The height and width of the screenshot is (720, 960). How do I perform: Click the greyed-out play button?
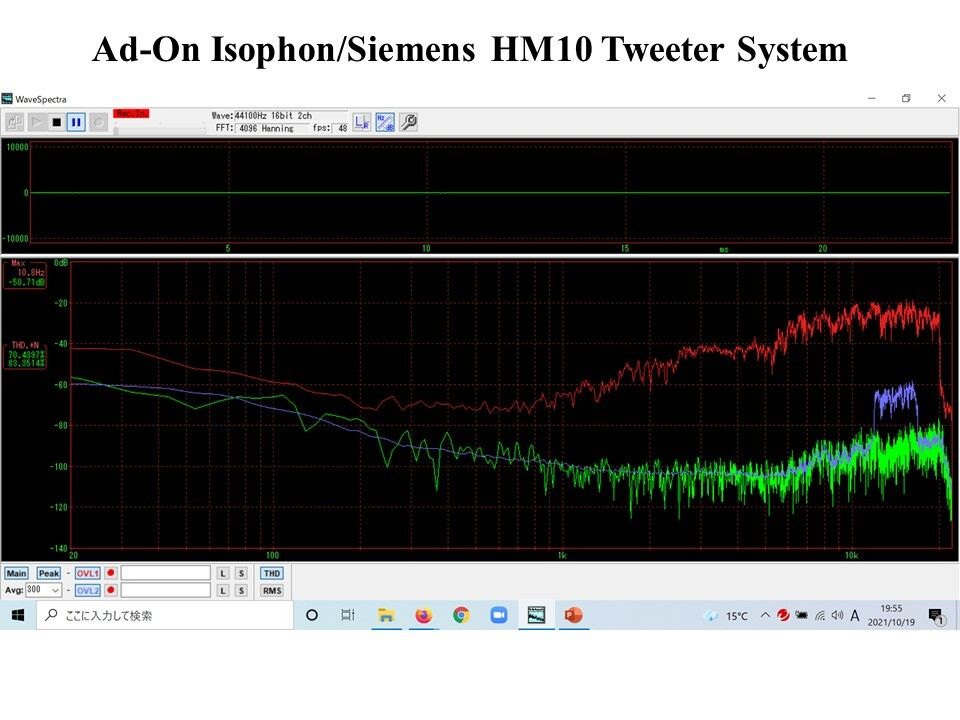pos(36,122)
